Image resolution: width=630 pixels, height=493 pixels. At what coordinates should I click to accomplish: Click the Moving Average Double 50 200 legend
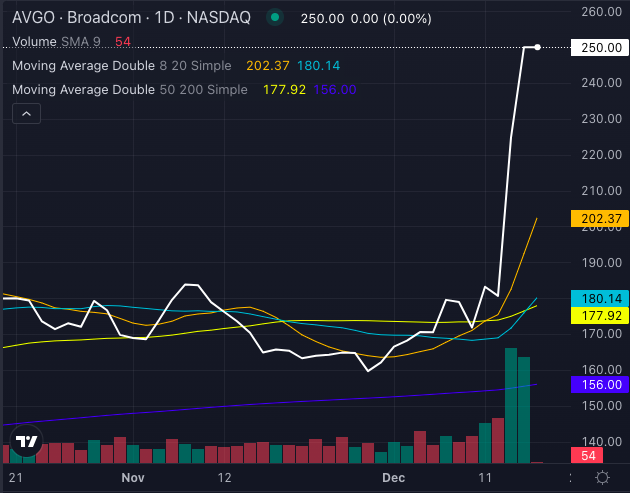[130, 90]
